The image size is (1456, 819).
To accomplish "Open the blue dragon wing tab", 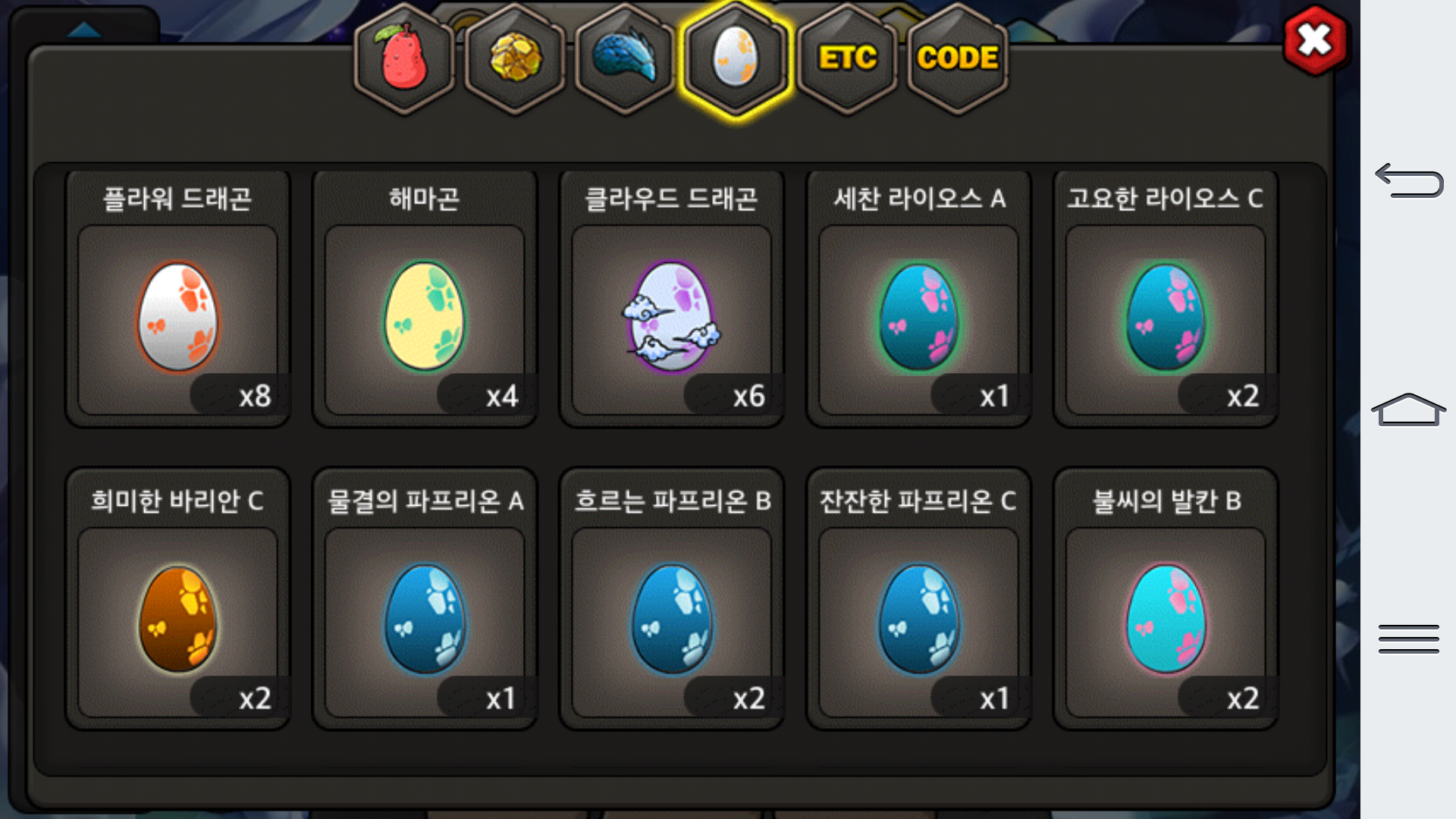I will pos(625,59).
